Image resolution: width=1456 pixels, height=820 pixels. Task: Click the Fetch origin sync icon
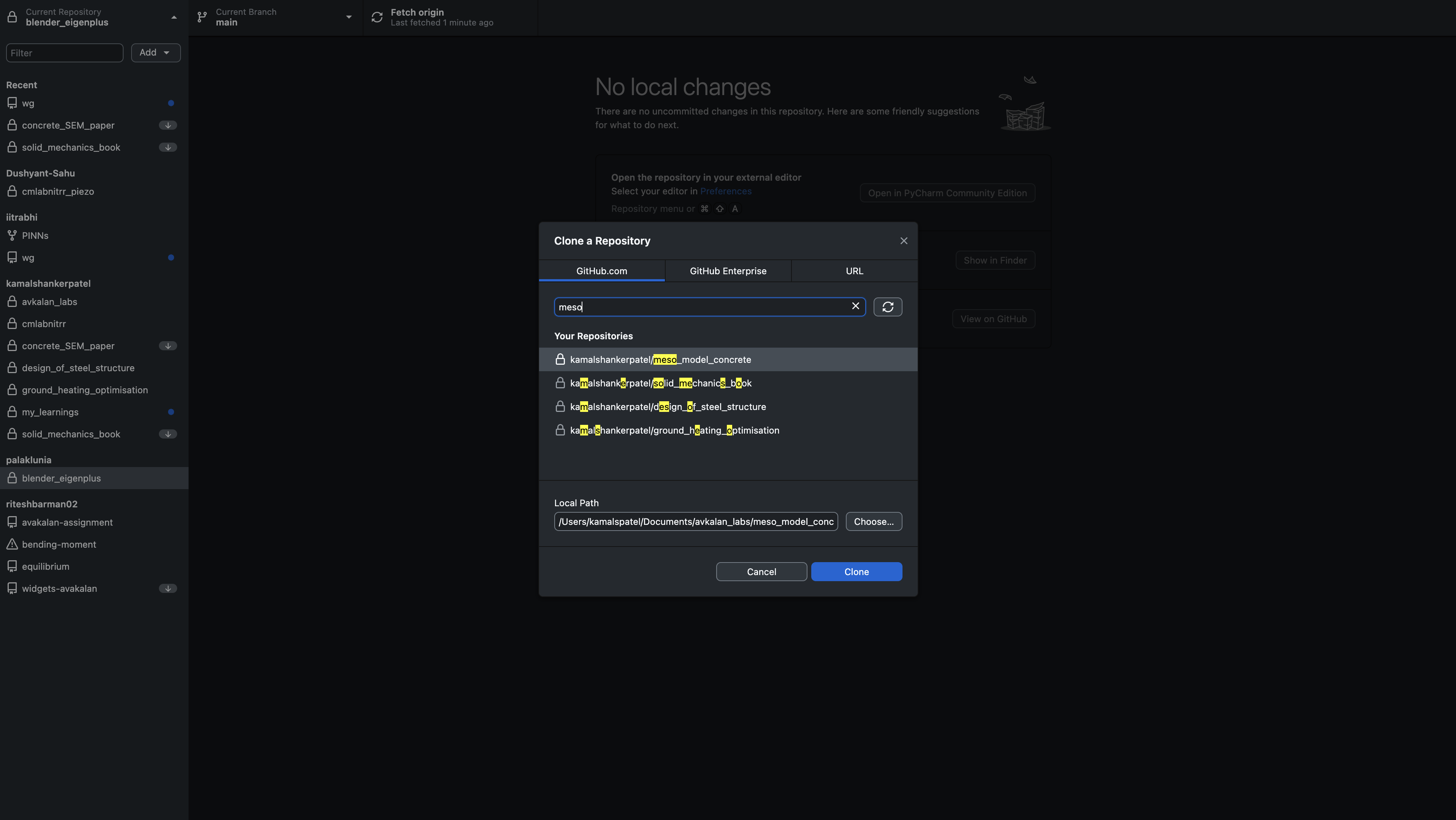pyautogui.click(x=377, y=17)
